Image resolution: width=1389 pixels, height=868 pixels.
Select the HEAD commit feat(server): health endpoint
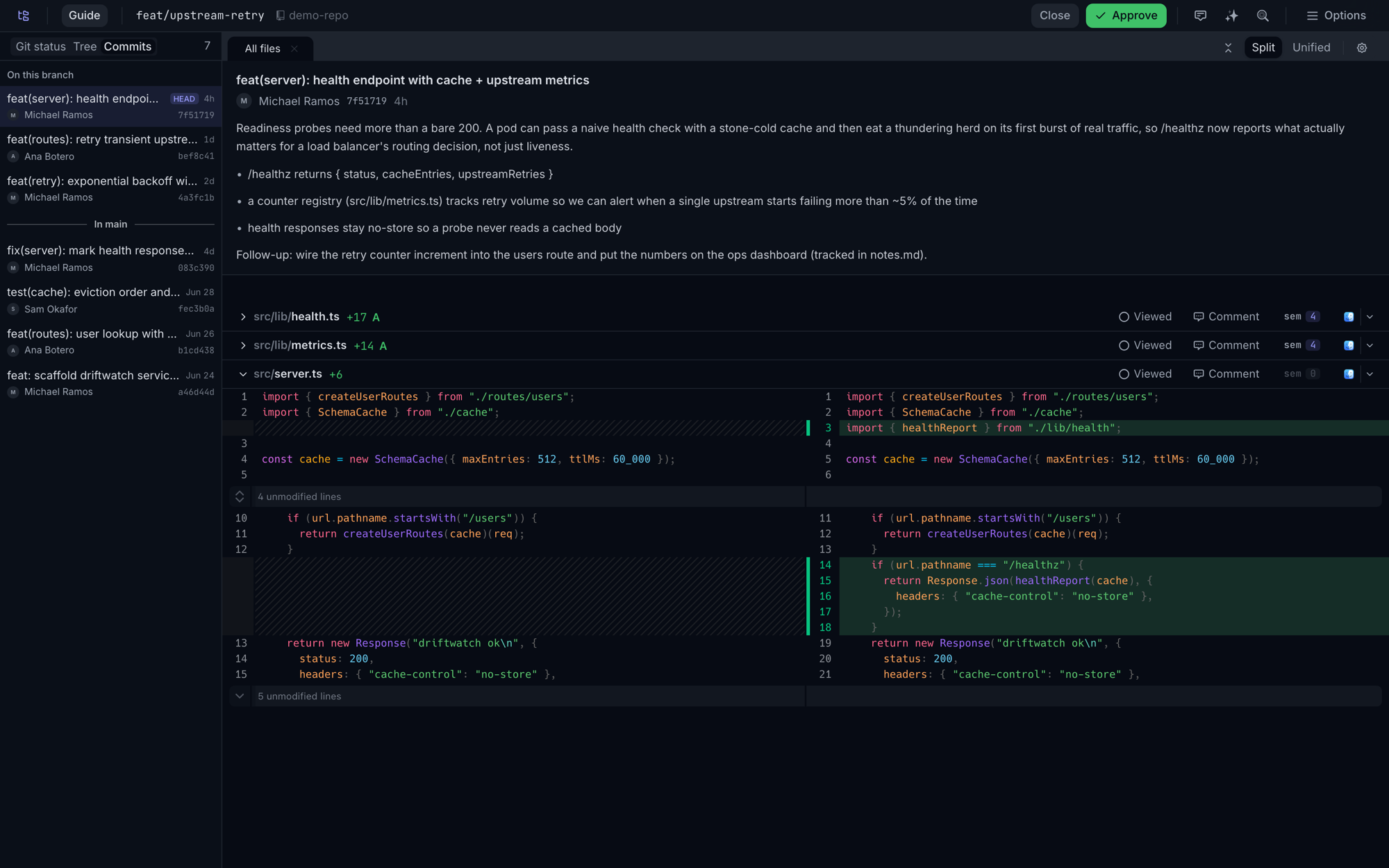110,106
